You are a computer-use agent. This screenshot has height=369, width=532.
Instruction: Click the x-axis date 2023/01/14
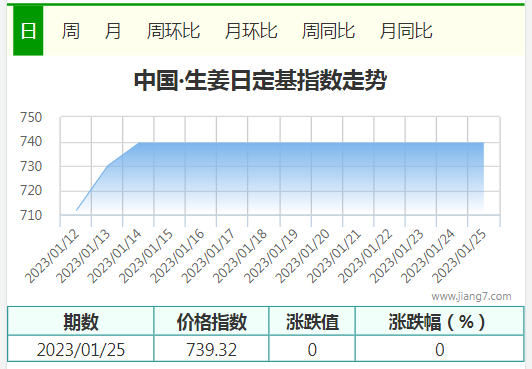tap(115, 256)
